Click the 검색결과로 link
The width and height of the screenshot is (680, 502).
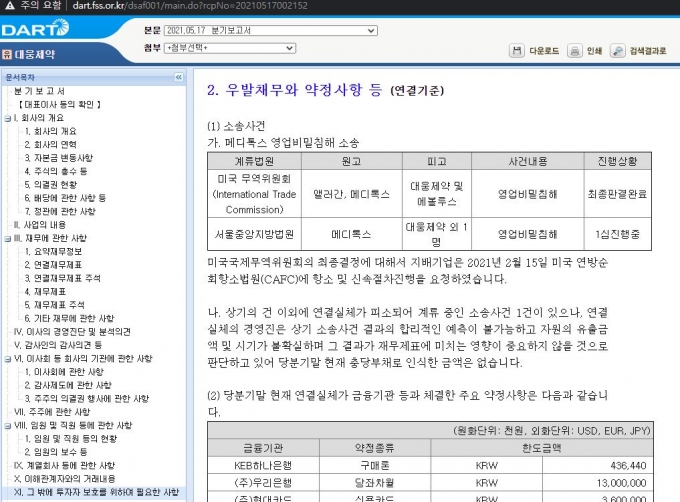click(647, 51)
